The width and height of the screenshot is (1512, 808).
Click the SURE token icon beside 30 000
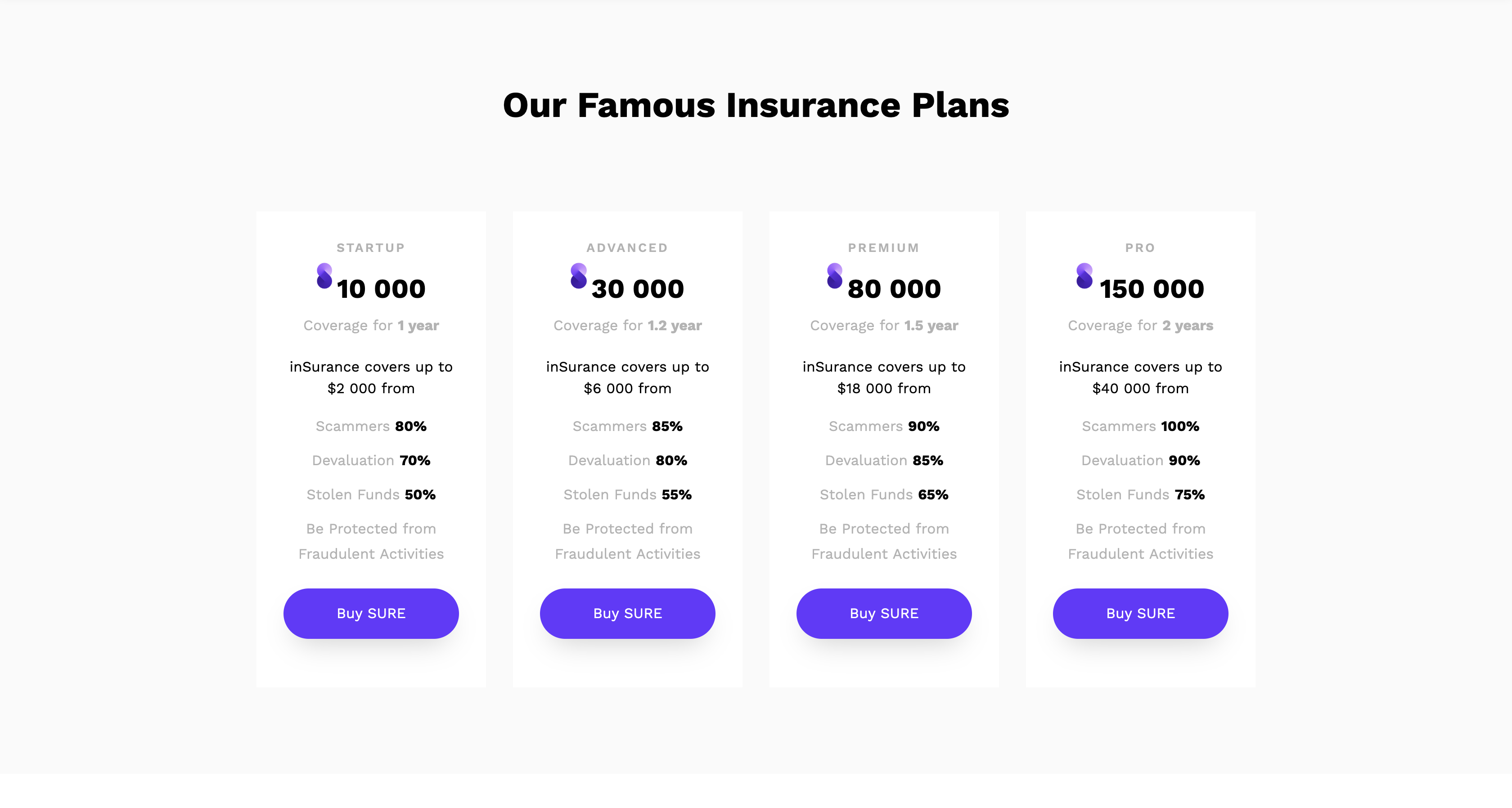point(578,276)
